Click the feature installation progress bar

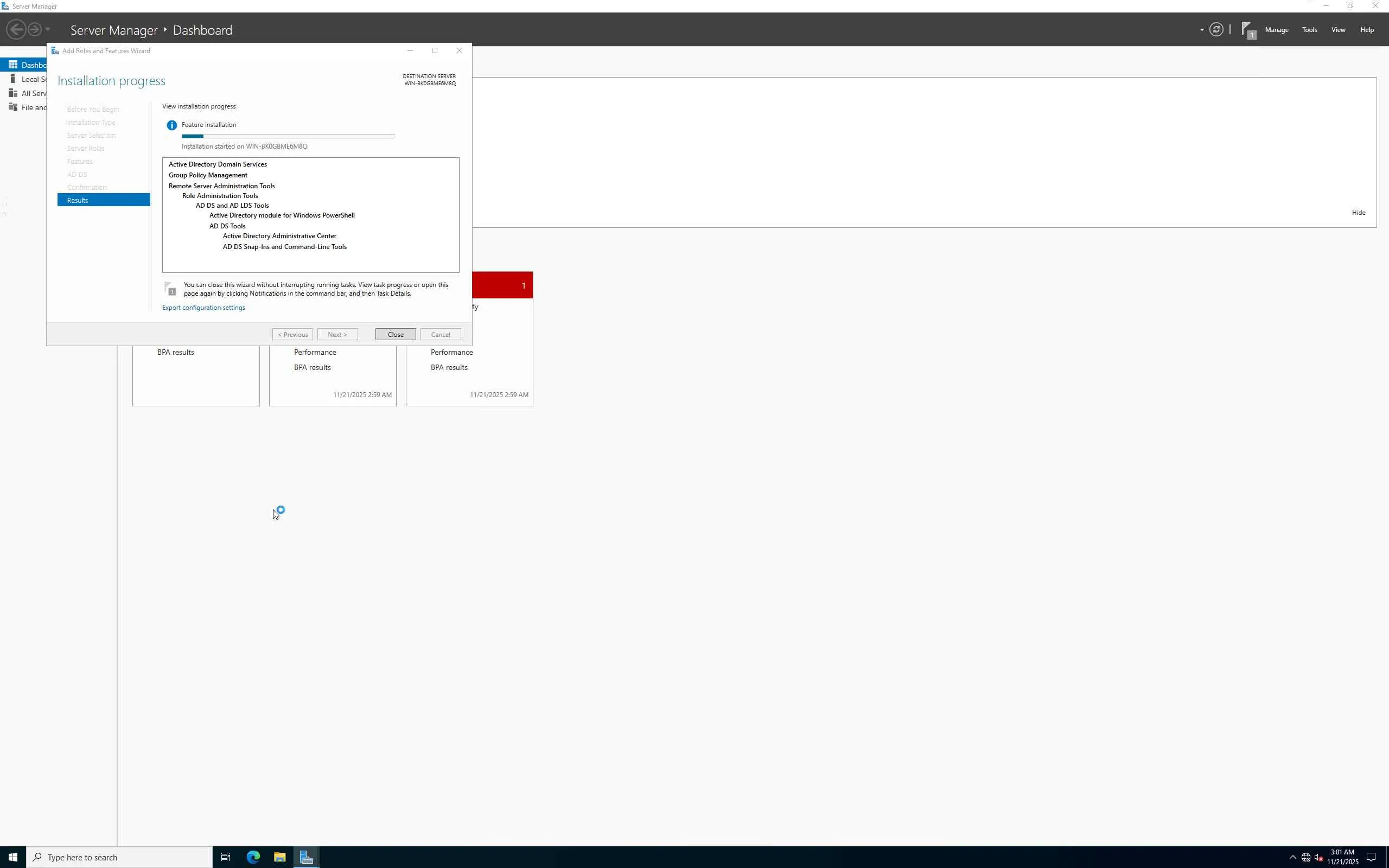288,136
